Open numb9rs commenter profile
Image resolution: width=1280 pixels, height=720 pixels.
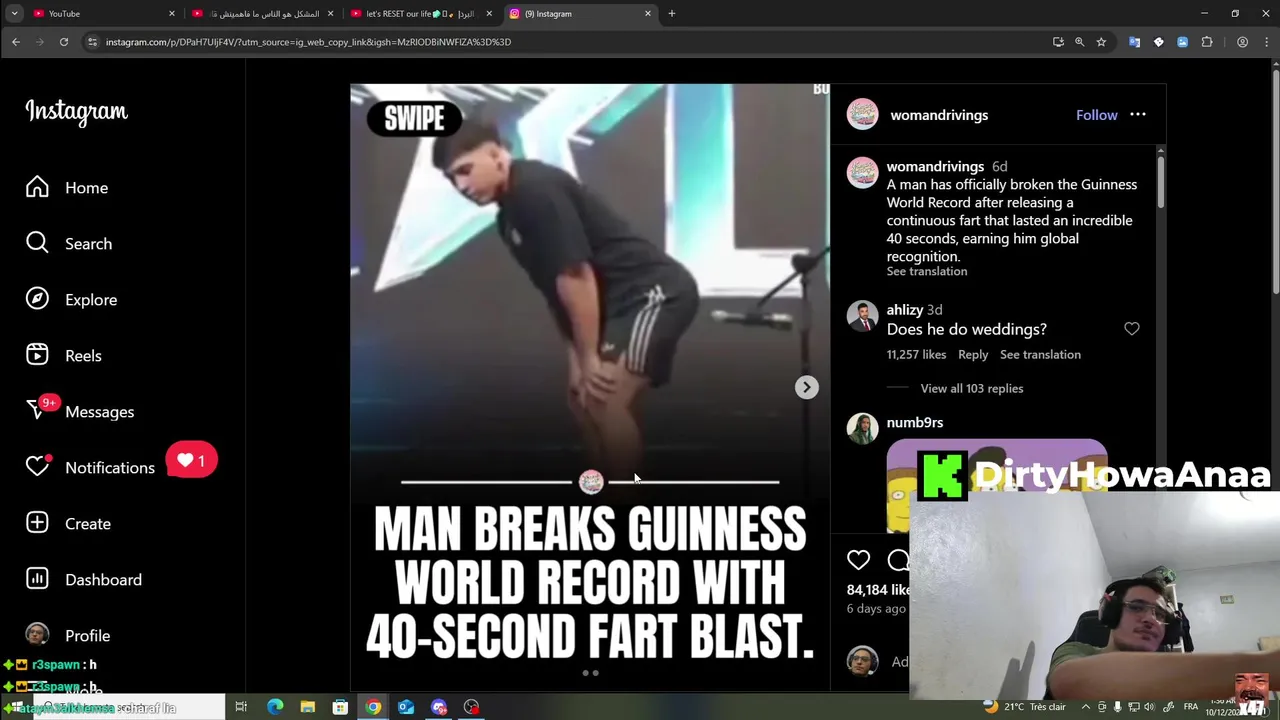click(914, 423)
